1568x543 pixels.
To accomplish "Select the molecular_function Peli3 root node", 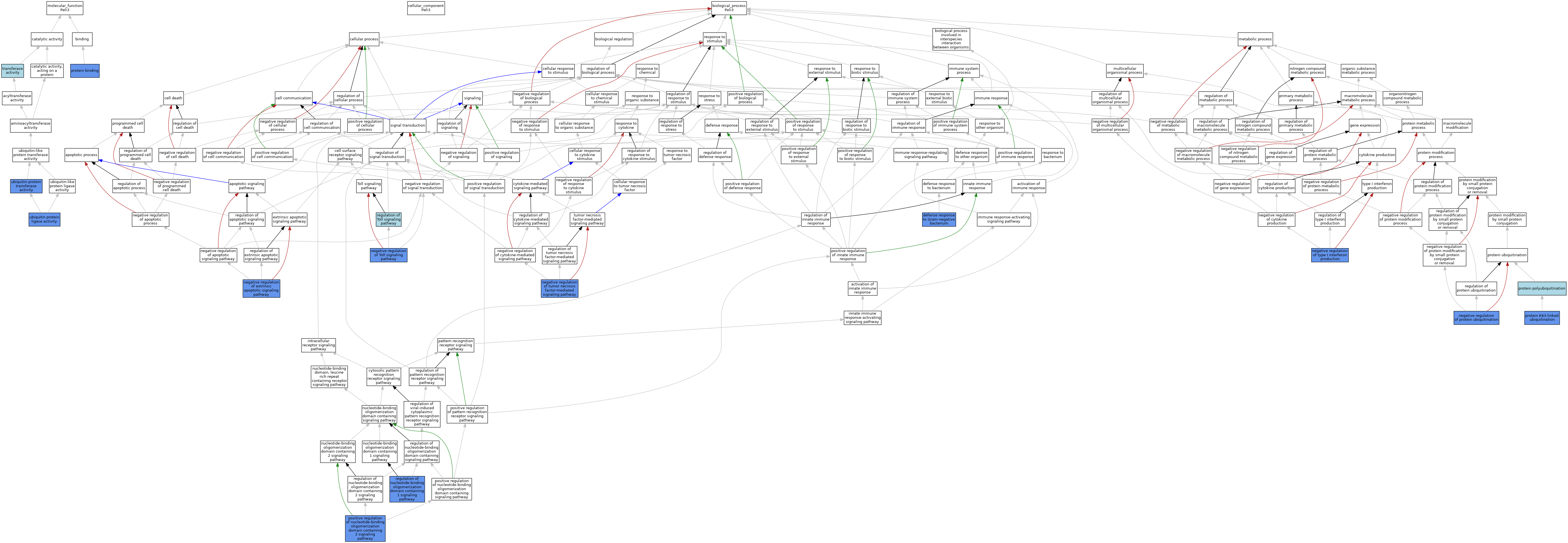I will 65,8.
